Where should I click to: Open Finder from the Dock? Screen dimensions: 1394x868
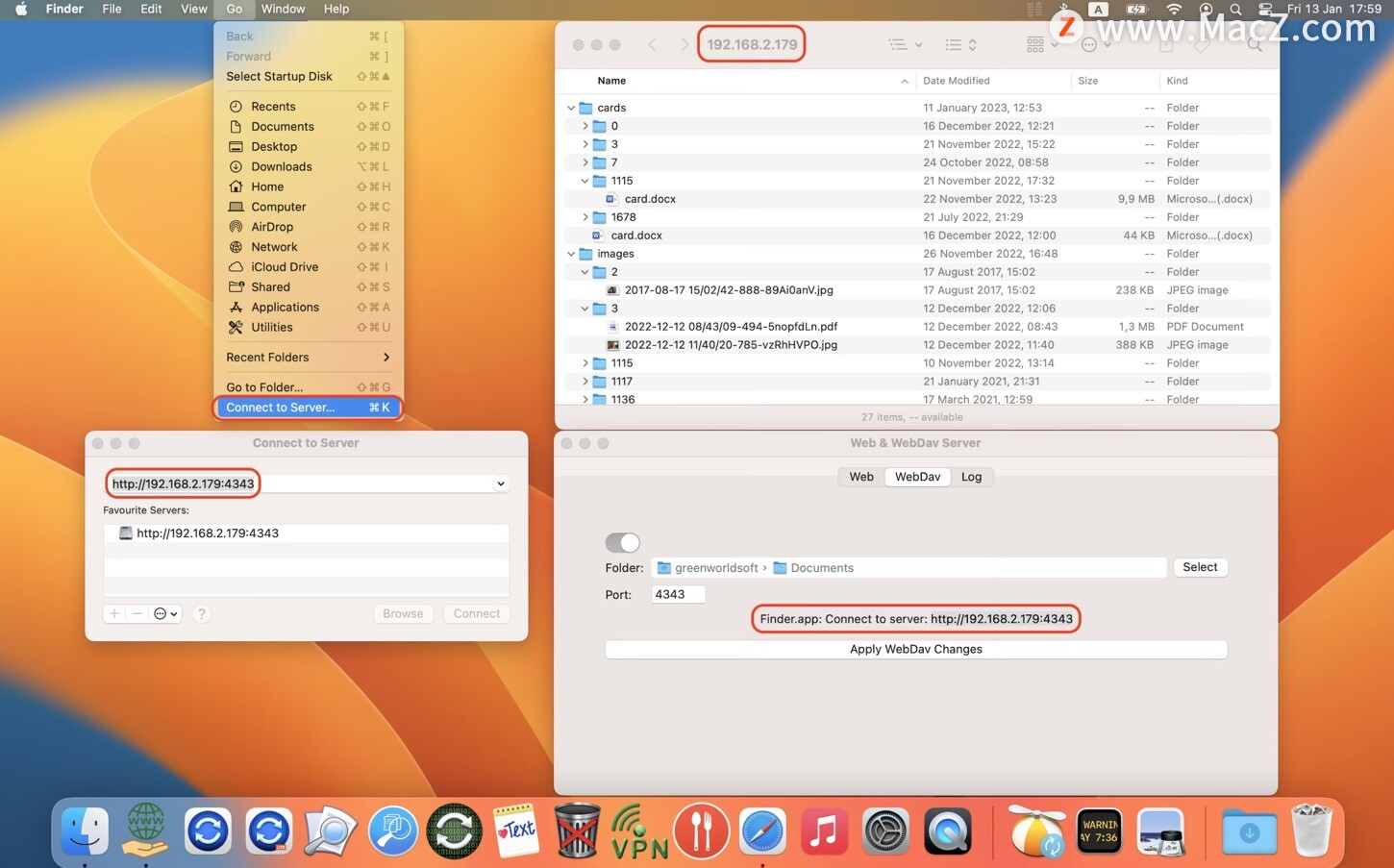[x=85, y=831]
